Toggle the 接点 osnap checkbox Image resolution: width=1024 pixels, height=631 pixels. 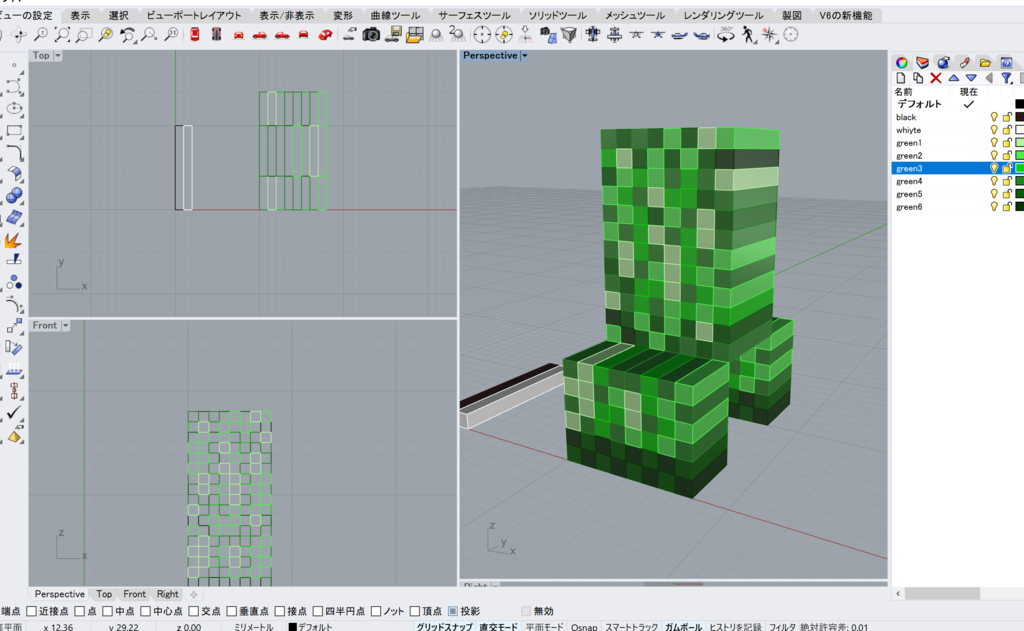pyautogui.click(x=280, y=611)
